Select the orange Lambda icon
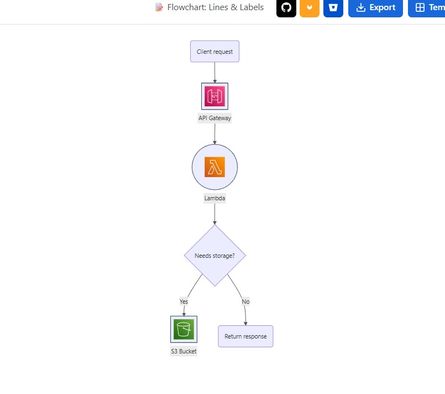The image size is (445, 394). pos(215,167)
